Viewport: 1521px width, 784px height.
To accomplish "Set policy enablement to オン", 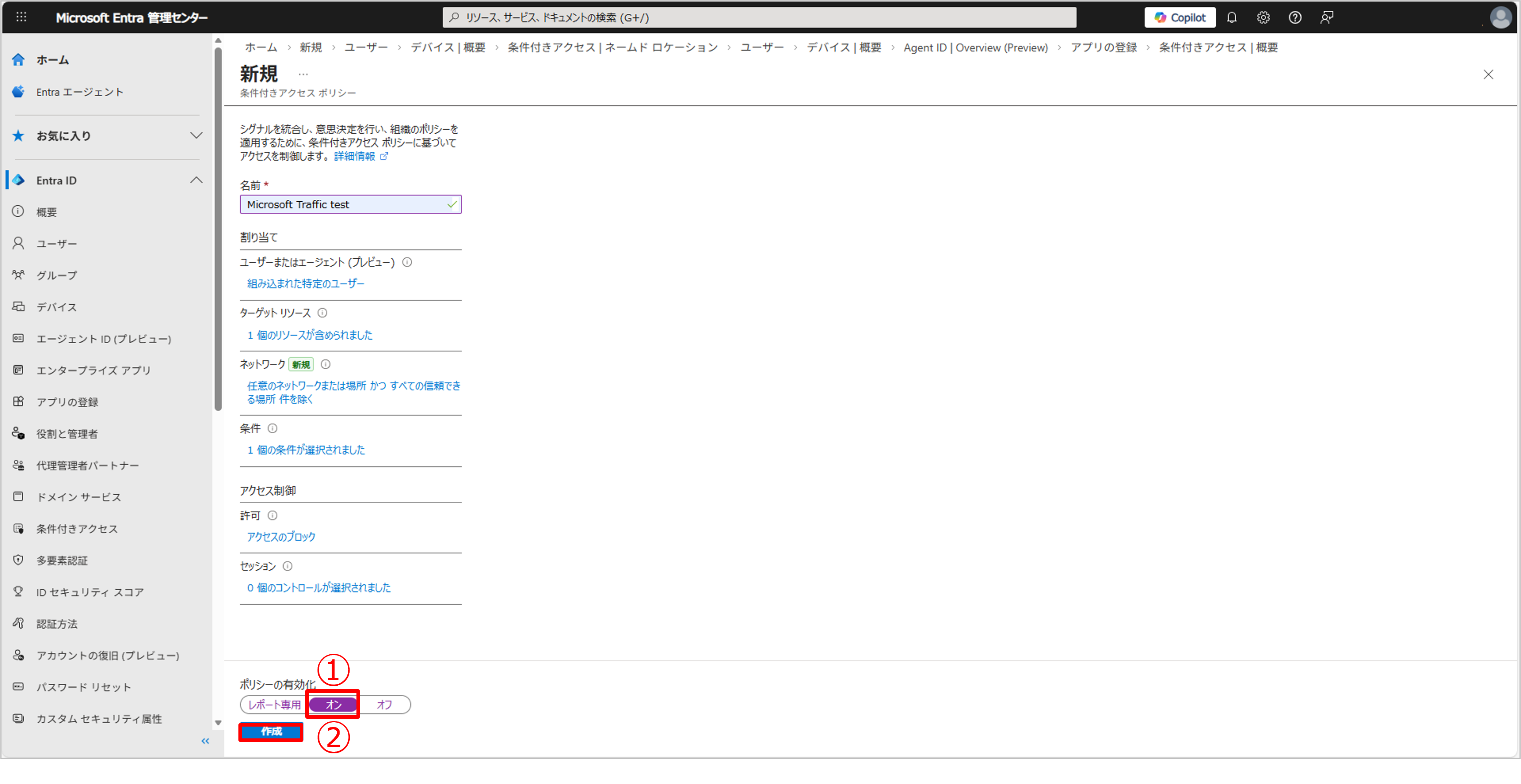I will click(x=333, y=705).
